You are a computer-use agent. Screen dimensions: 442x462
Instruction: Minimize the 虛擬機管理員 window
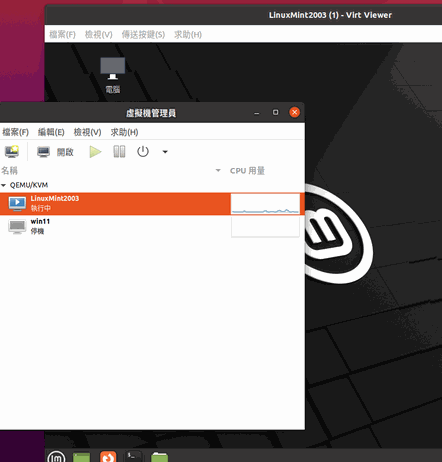(257, 113)
